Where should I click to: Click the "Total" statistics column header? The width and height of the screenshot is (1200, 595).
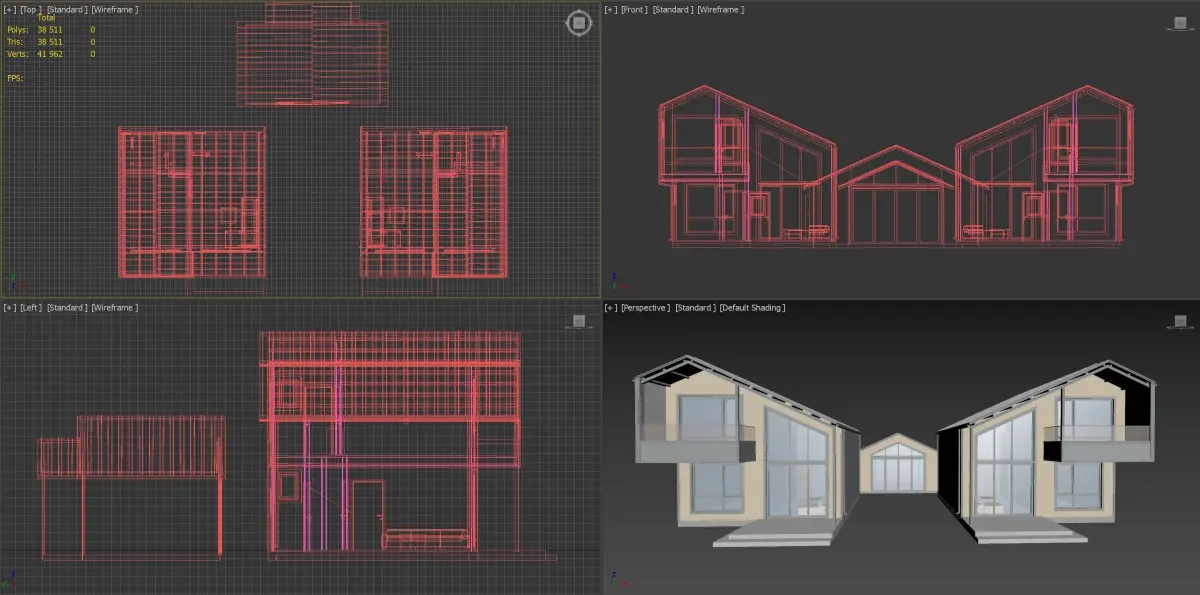click(x=46, y=18)
